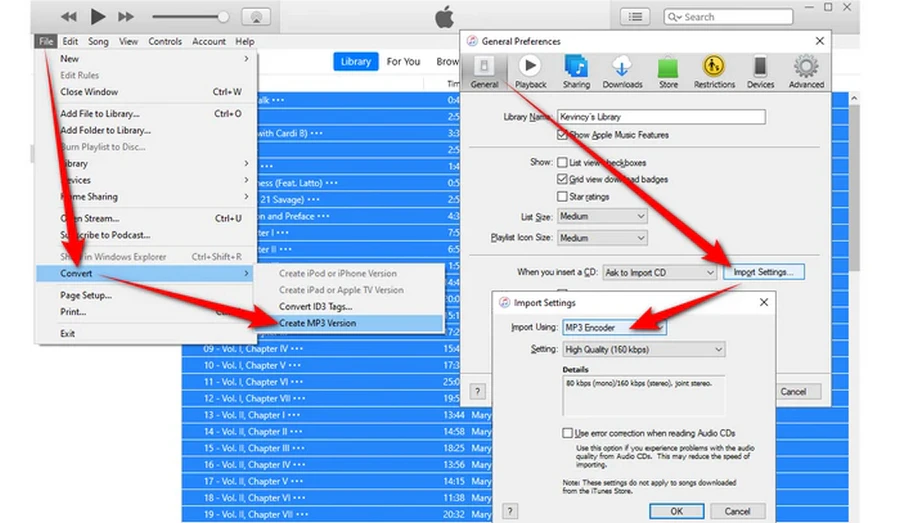Open the File menu

point(46,41)
